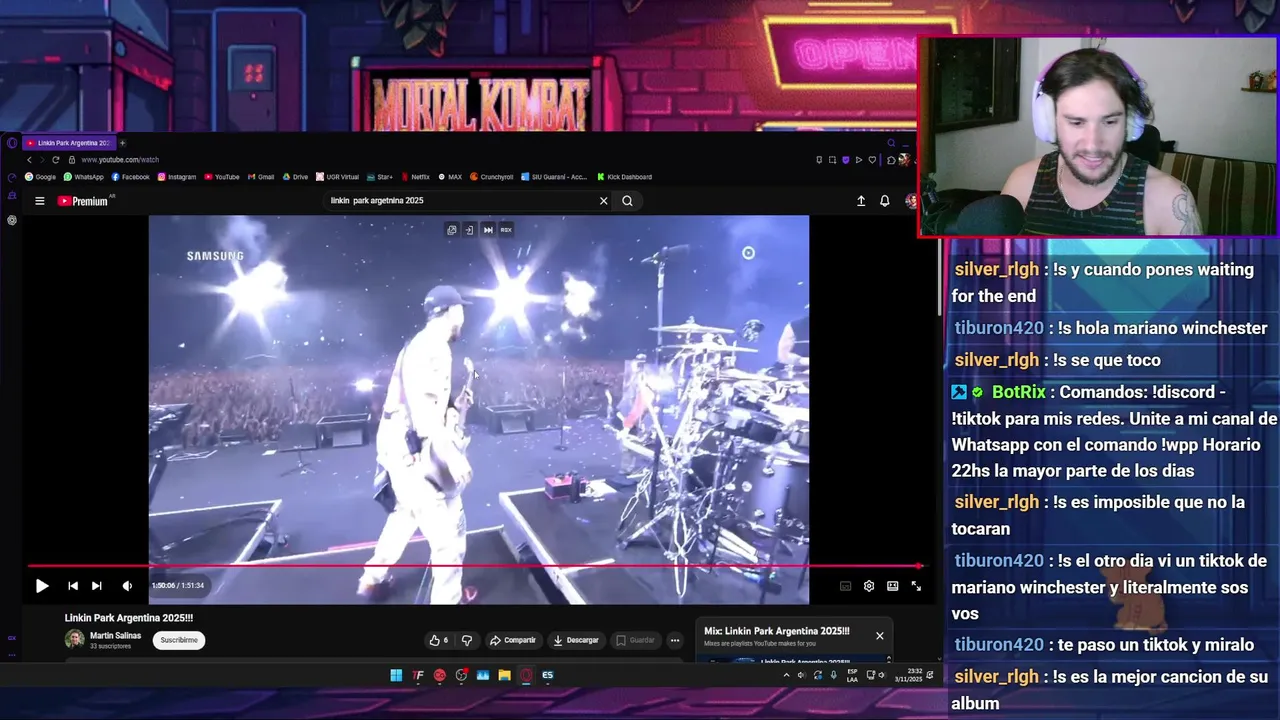Go back in the browser
The height and width of the screenshot is (720, 1280).
[29, 160]
